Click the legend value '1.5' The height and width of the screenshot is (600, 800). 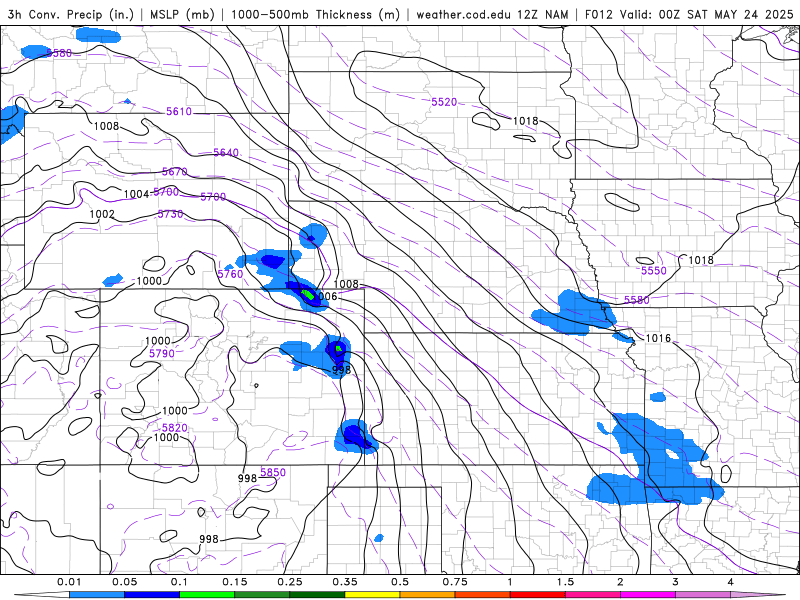tap(565, 582)
